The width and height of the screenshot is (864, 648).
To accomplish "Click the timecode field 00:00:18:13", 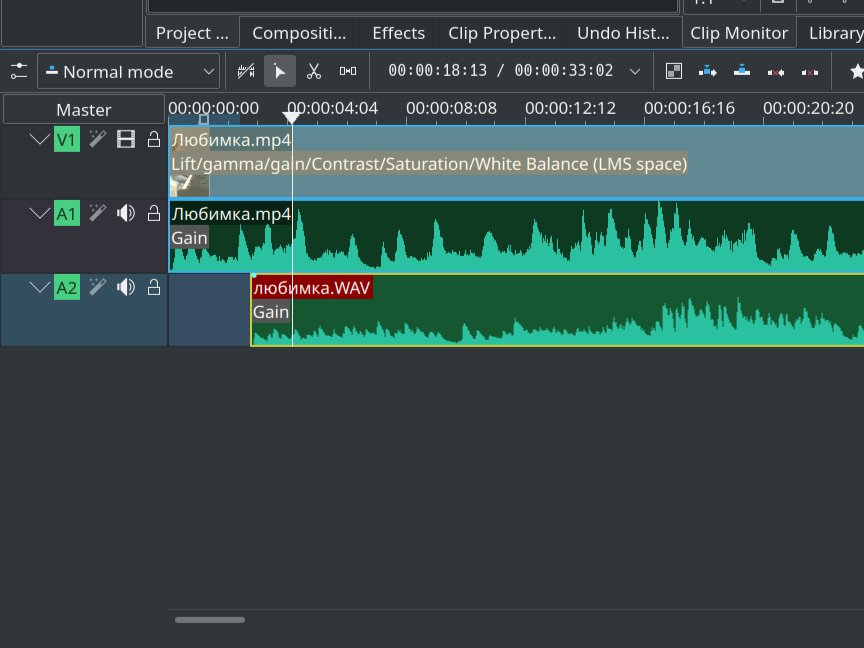I will click(438, 71).
